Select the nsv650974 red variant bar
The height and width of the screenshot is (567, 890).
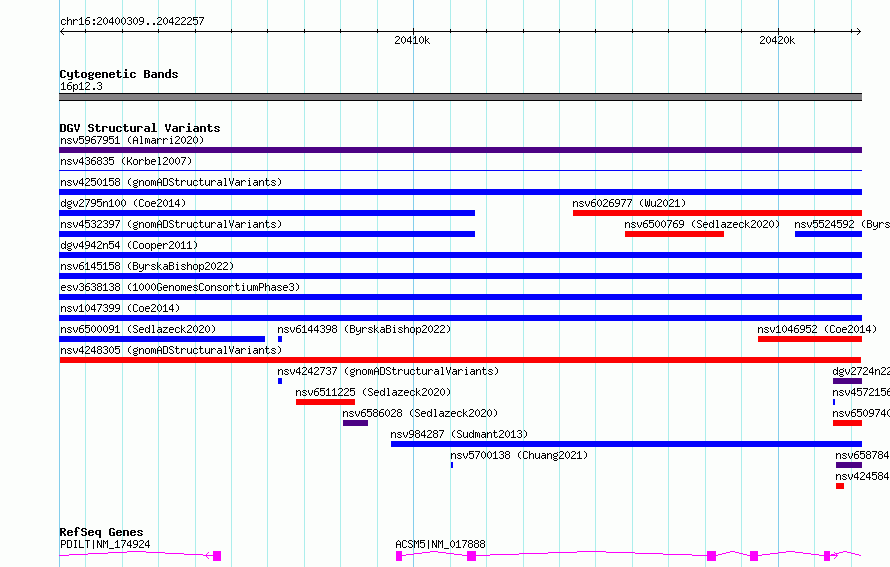click(x=847, y=423)
